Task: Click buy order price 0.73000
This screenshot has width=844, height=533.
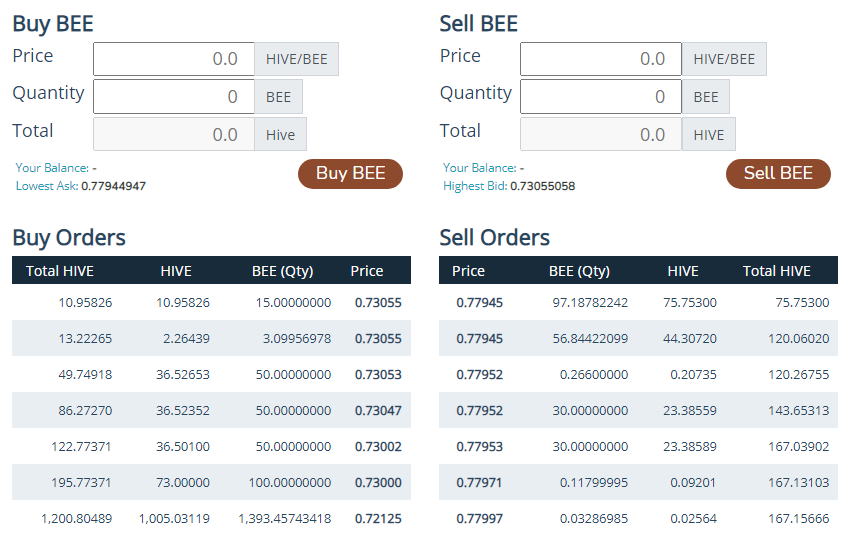Action: pos(378,483)
